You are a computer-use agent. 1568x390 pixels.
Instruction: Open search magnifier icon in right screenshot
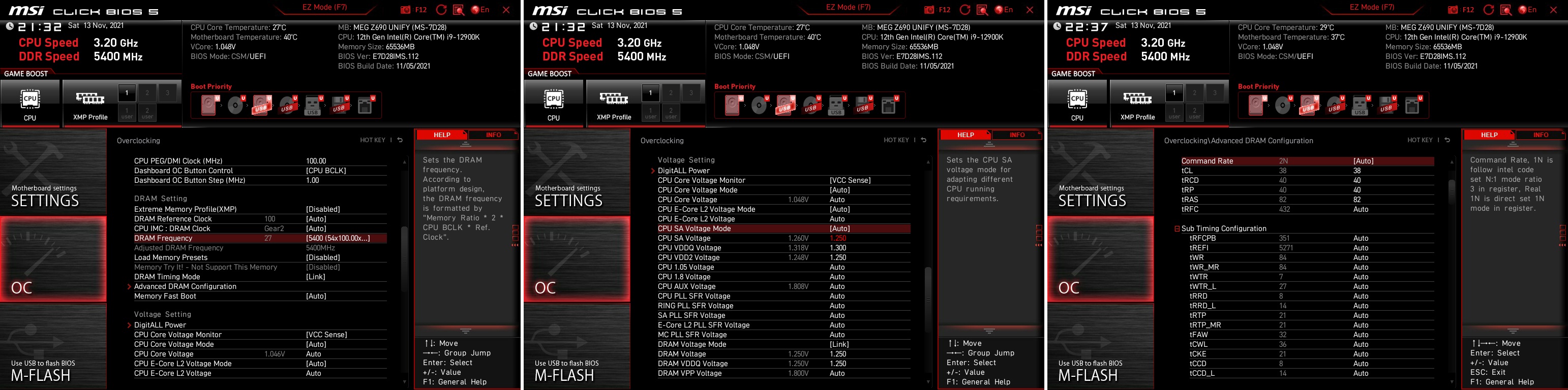[1506, 10]
